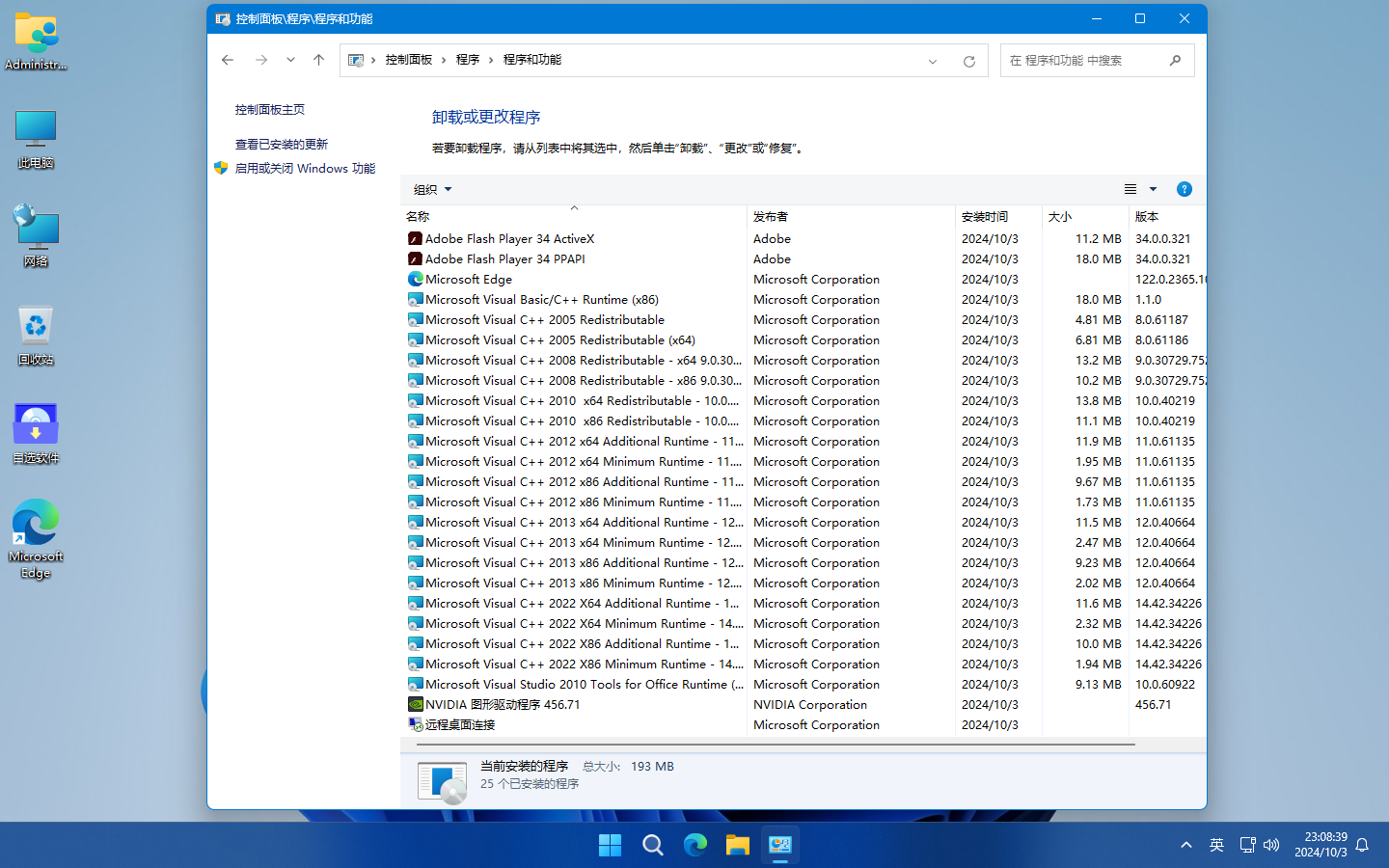Select the Microsoft Edge program icon
This screenshot has height=868, width=1389.
coord(415,280)
